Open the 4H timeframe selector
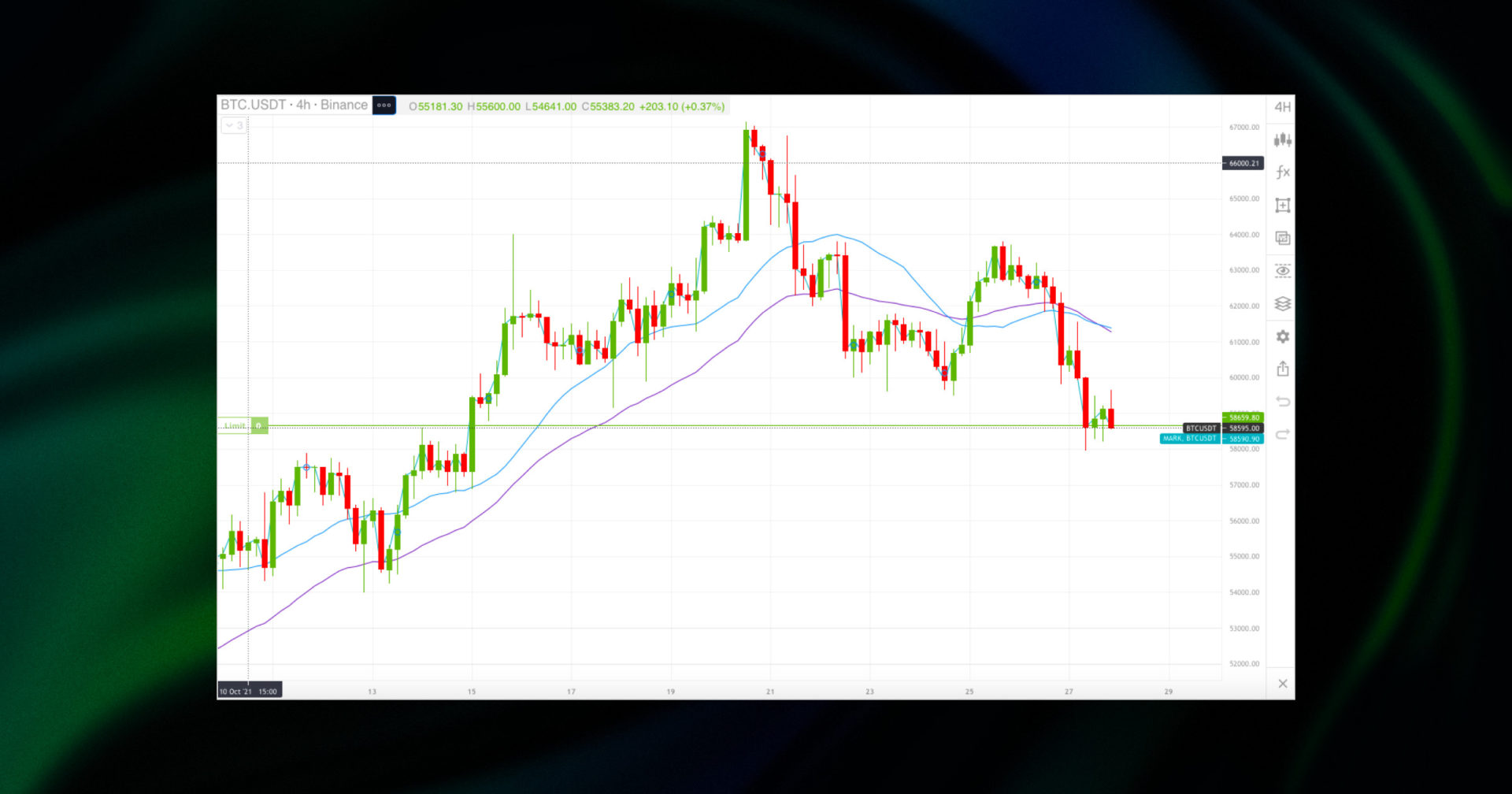The height and width of the screenshot is (794, 1512). click(1283, 106)
